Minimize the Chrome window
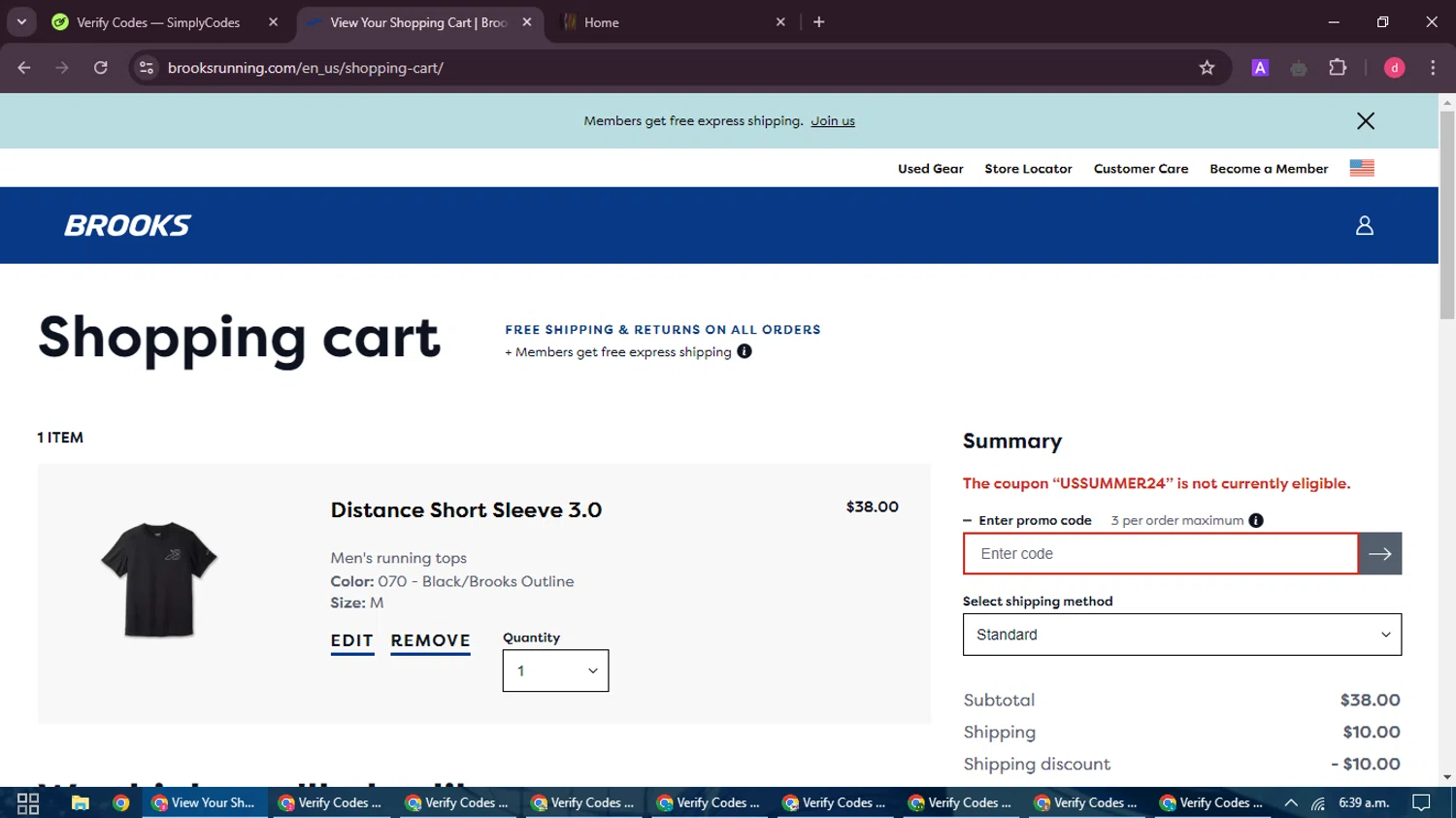The height and width of the screenshot is (818, 1456). click(1334, 21)
